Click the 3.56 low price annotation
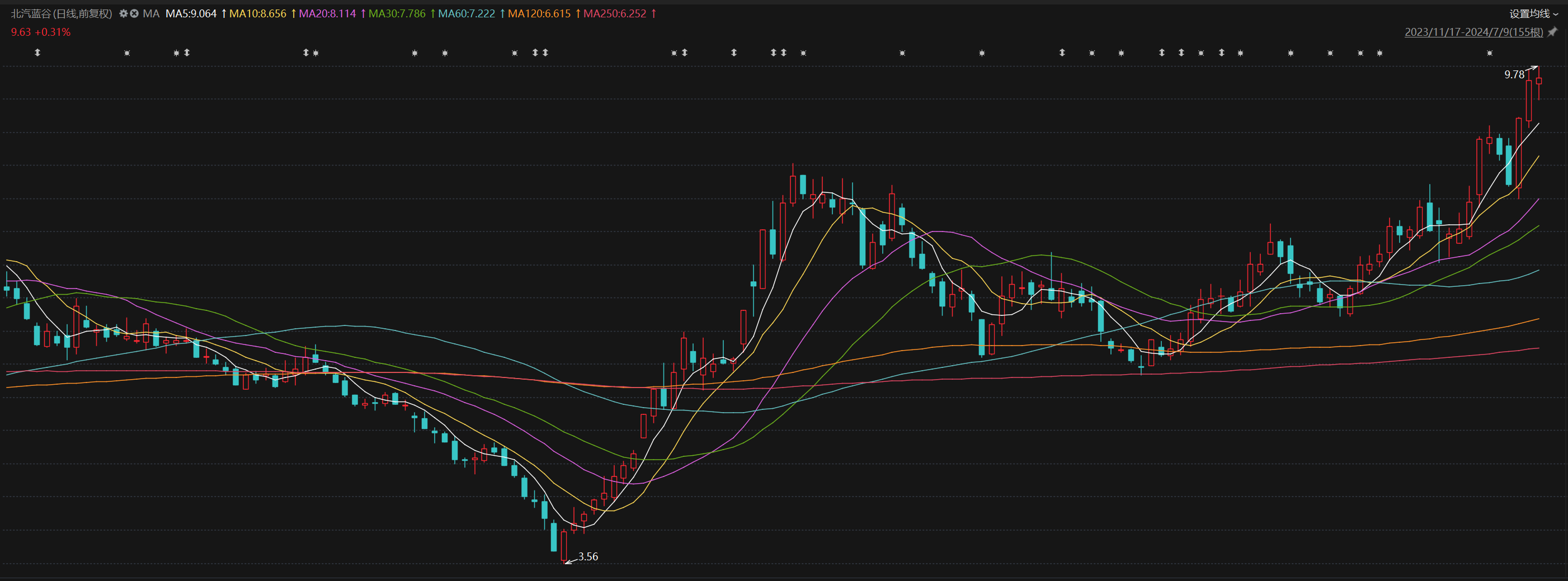The image size is (1568, 581). point(587,556)
